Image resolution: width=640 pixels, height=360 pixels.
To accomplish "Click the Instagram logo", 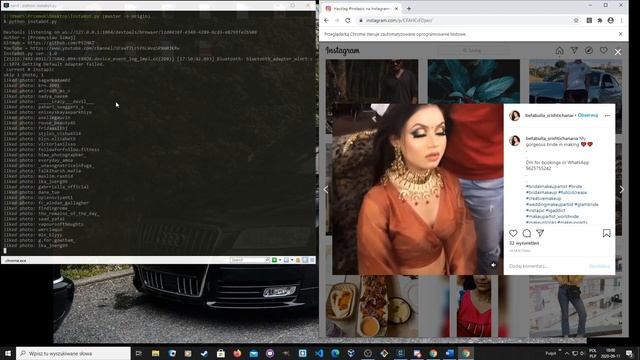I will [x=342, y=51].
